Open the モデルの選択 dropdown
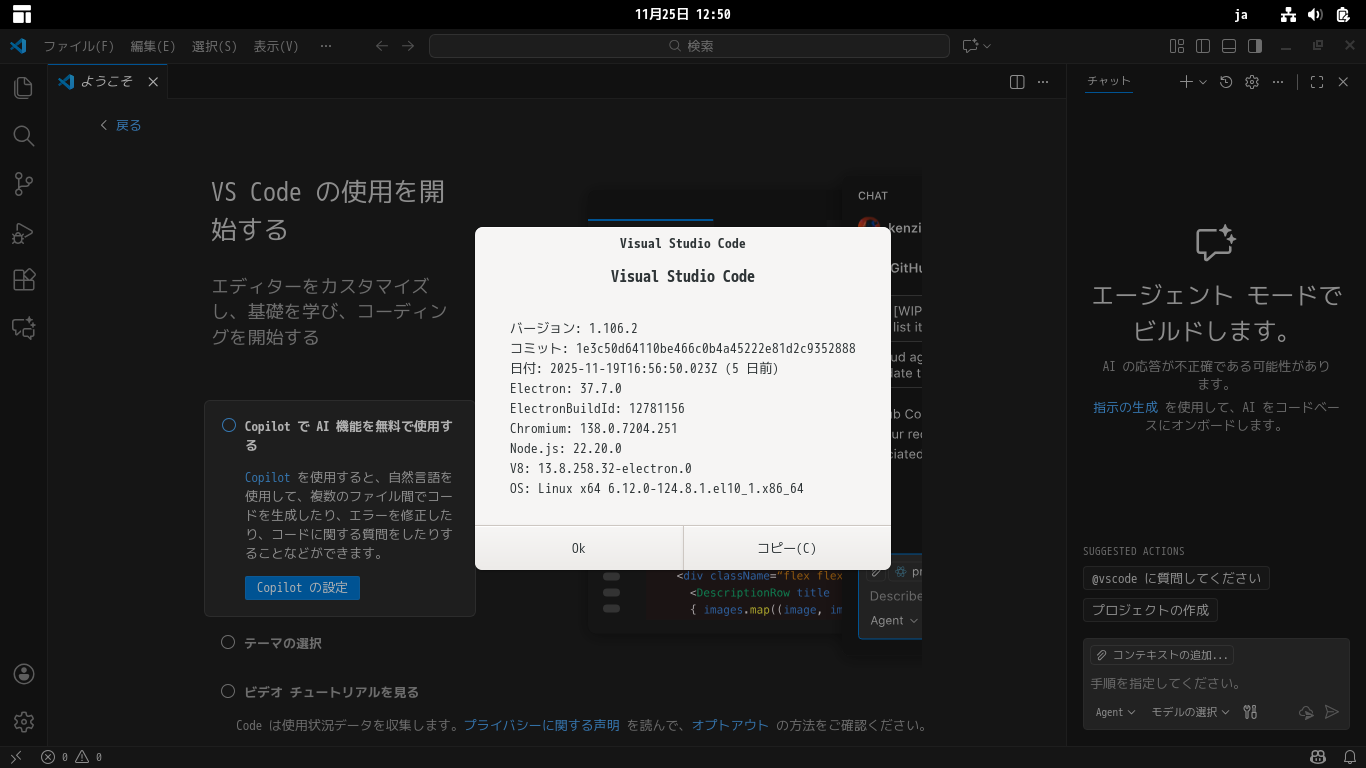The height and width of the screenshot is (768, 1366). pyautogui.click(x=1190, y=712)
